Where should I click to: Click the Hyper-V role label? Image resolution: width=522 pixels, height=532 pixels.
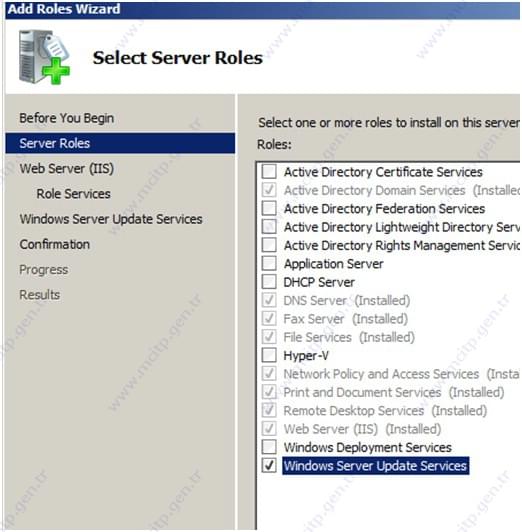click(306, 356)
